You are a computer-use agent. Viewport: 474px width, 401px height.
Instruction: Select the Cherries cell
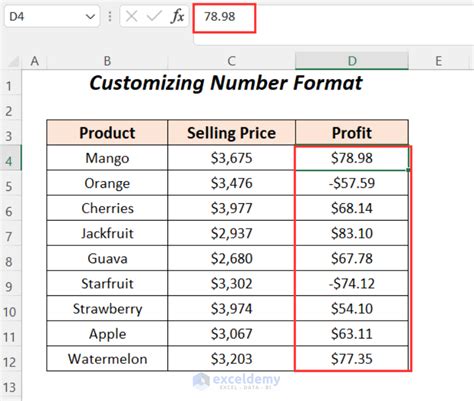point(107,208)
